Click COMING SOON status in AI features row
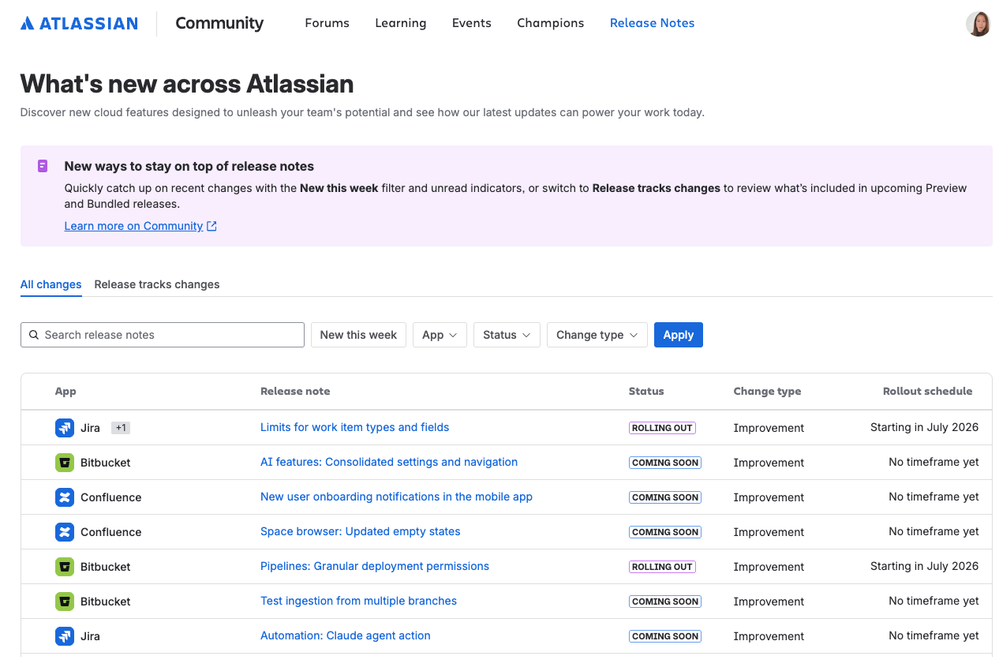This screenshot has width=999, height=657. (665, 463)
